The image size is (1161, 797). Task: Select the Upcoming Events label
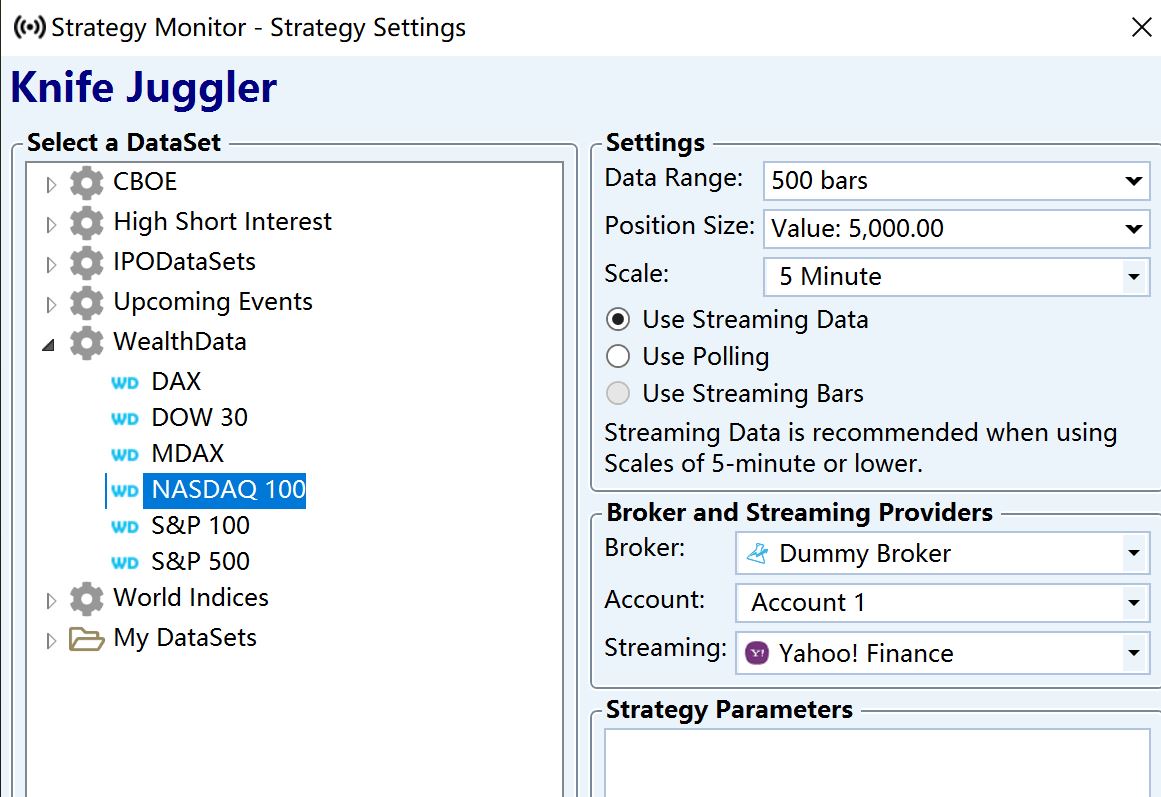(213, 302)
